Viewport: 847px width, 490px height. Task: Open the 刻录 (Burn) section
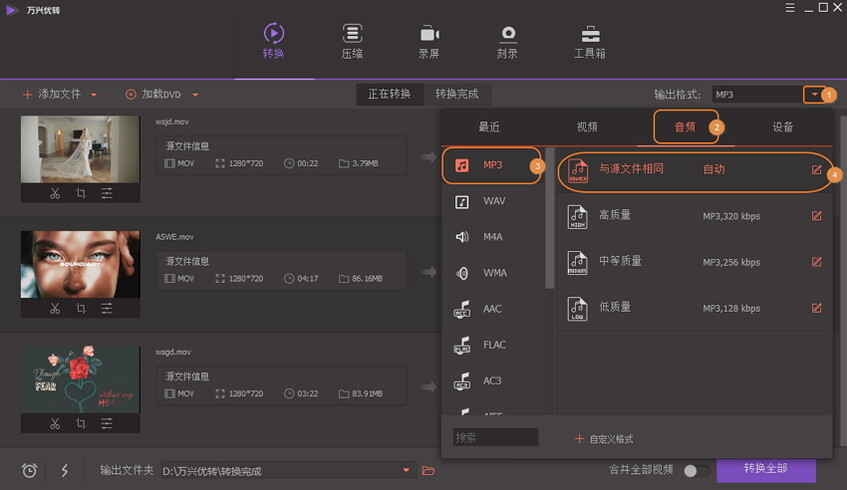pos(507,41)
